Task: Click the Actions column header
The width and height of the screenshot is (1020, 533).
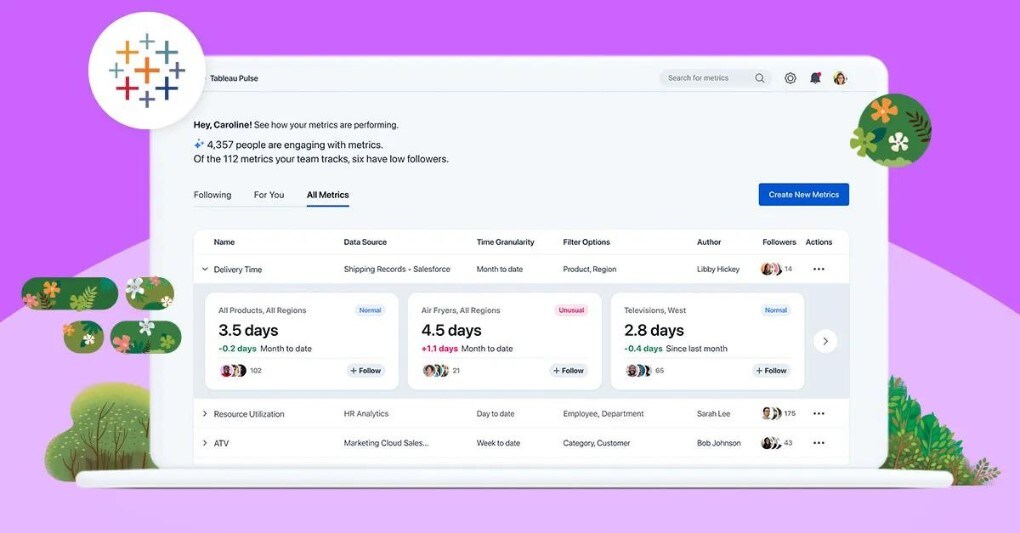Action: [819, 242]
